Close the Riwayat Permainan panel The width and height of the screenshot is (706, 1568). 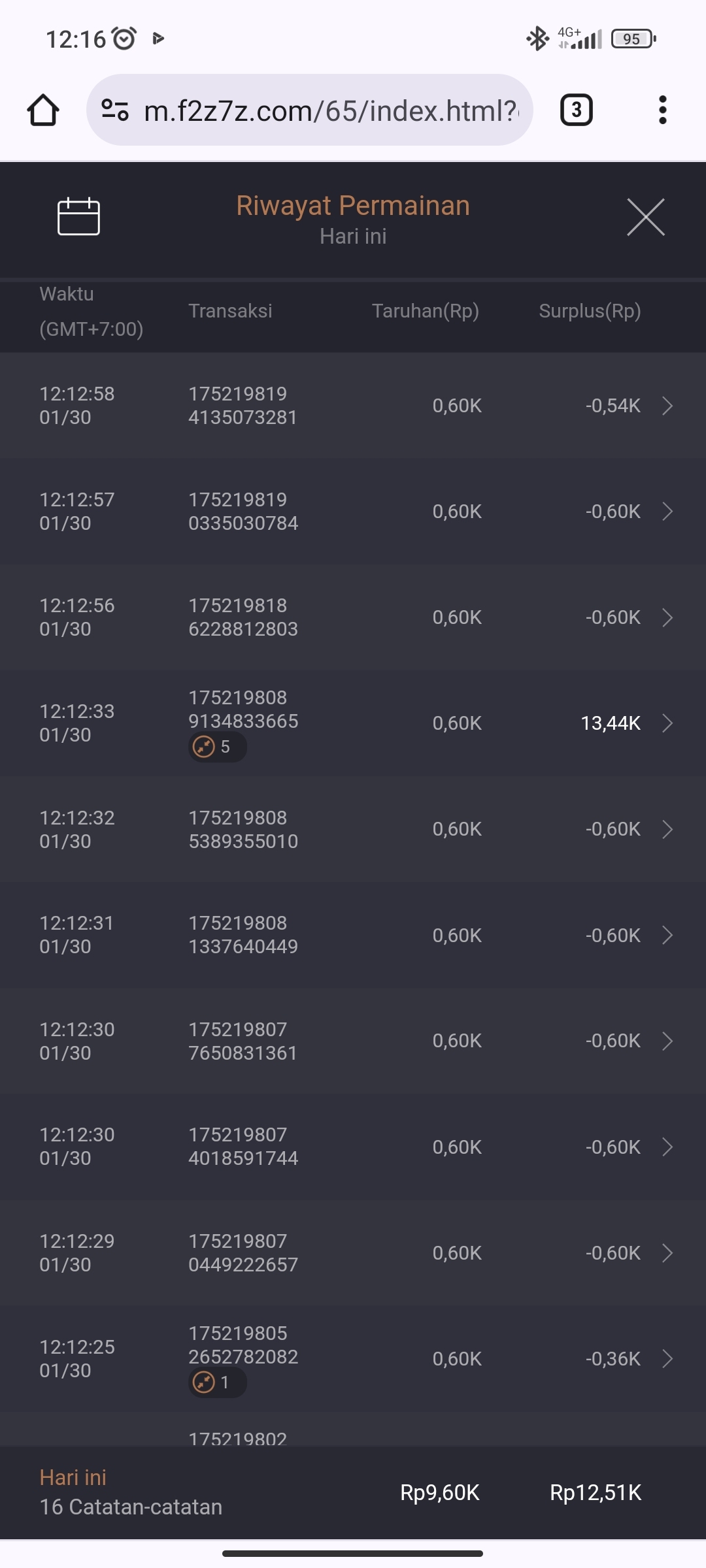[645, 217]
